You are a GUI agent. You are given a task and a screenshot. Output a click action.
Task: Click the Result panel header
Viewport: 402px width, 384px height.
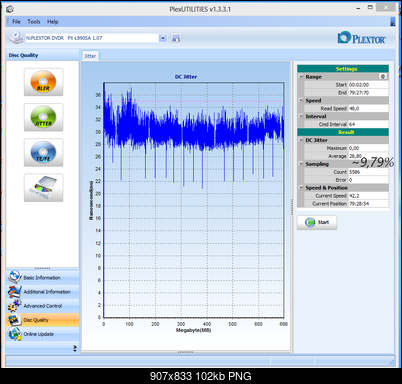[x=343, y=132]
